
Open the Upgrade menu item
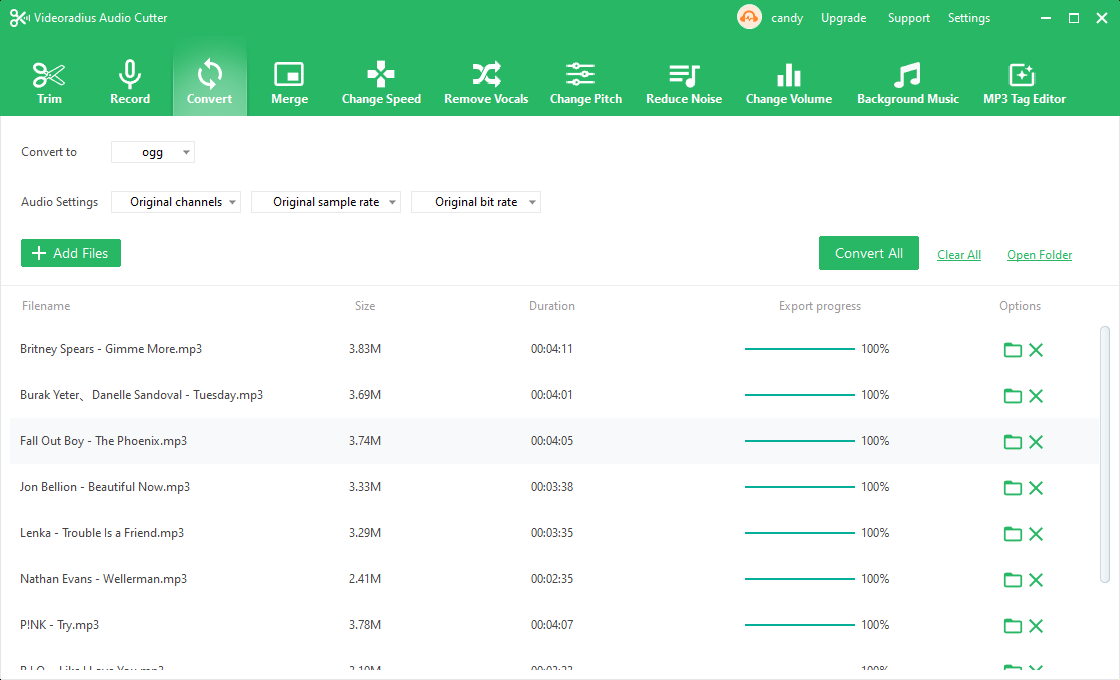point(844,18)
